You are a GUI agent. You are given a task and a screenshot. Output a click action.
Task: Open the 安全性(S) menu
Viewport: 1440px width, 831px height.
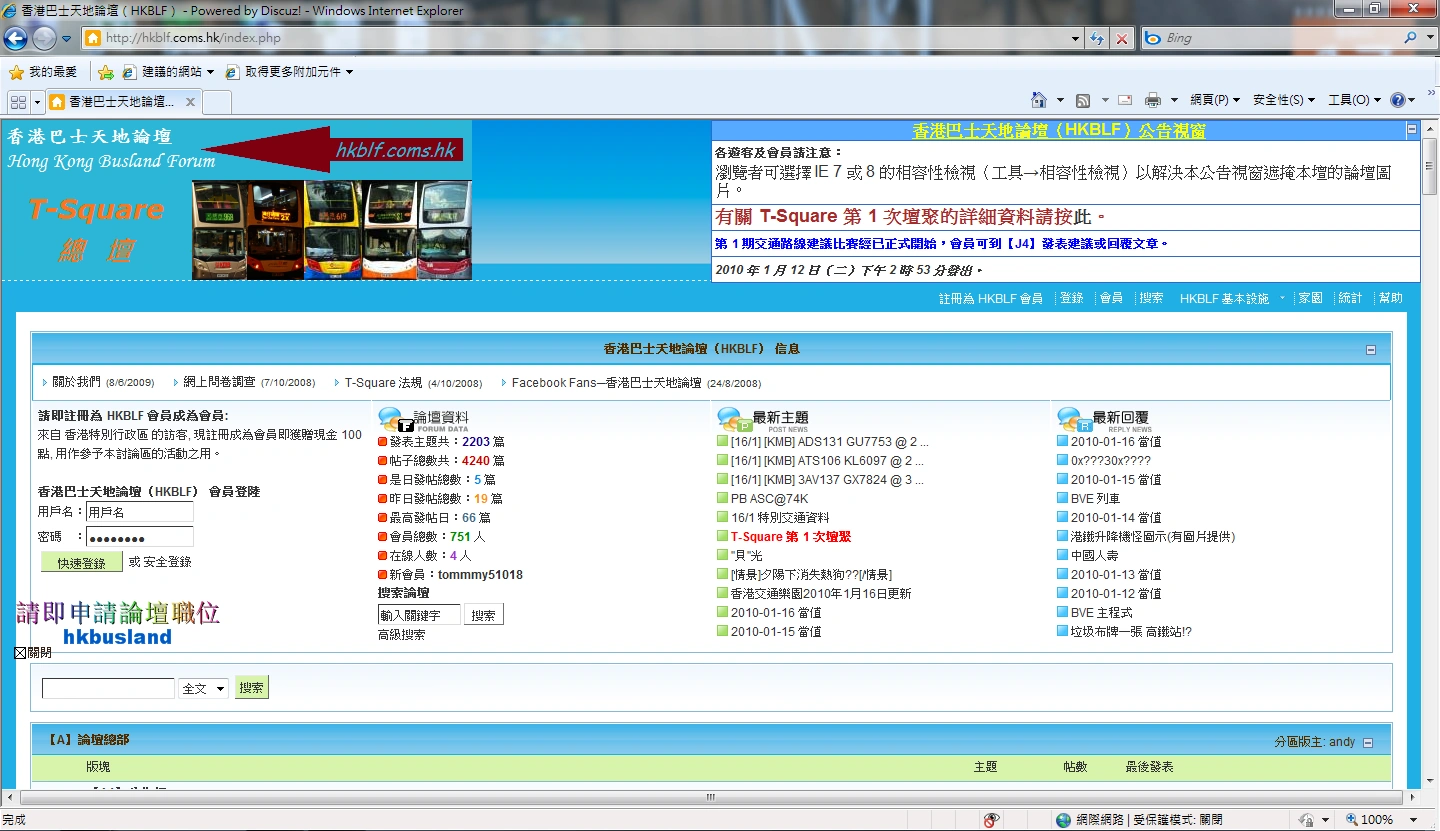[1283, 100]
